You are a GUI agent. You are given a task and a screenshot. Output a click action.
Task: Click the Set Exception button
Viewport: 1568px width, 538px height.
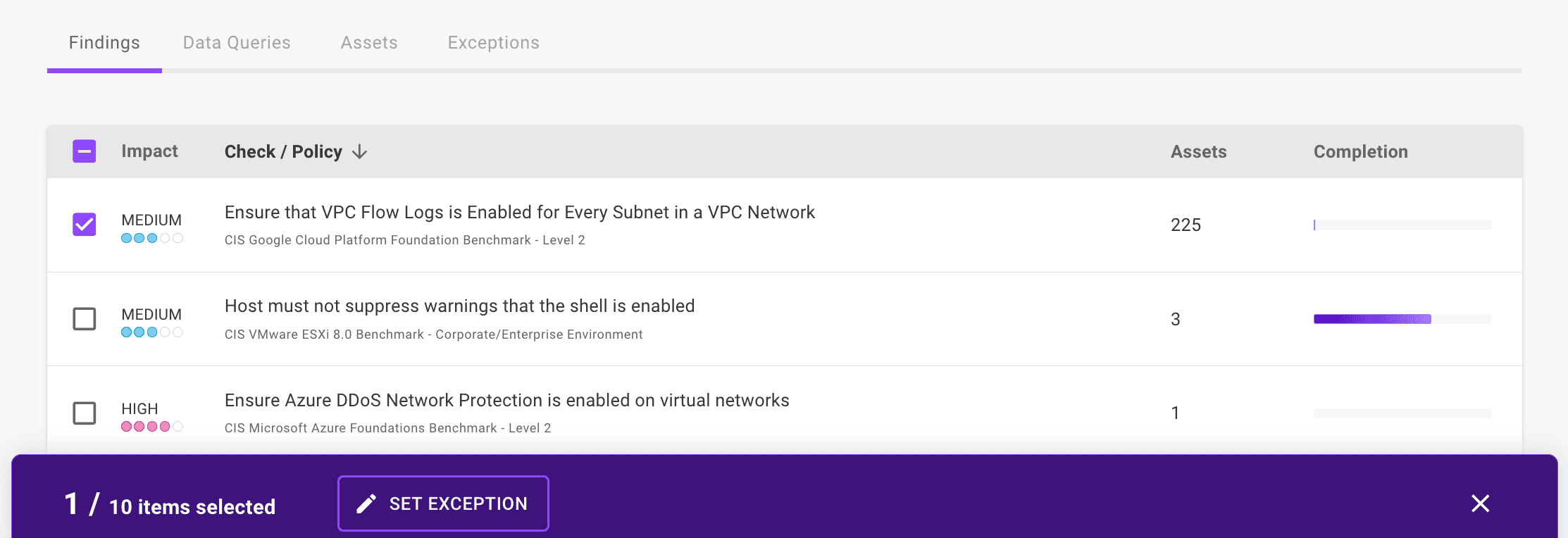pos(442,503)
